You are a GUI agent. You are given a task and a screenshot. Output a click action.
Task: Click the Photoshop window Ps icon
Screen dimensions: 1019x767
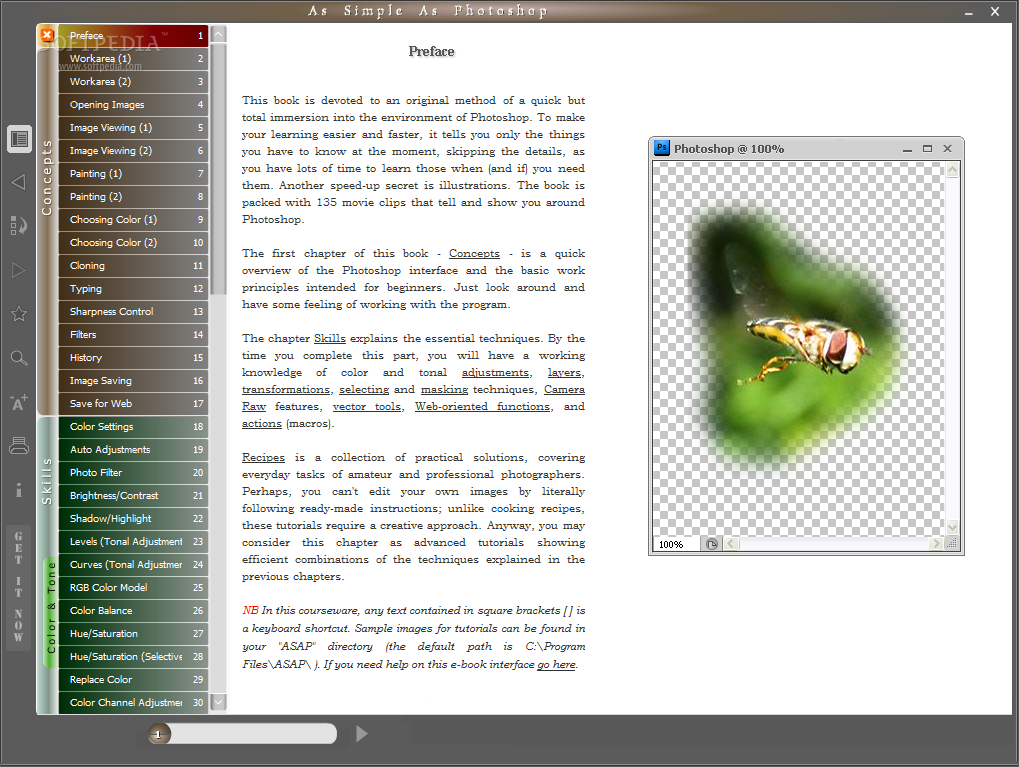point(662,148)
